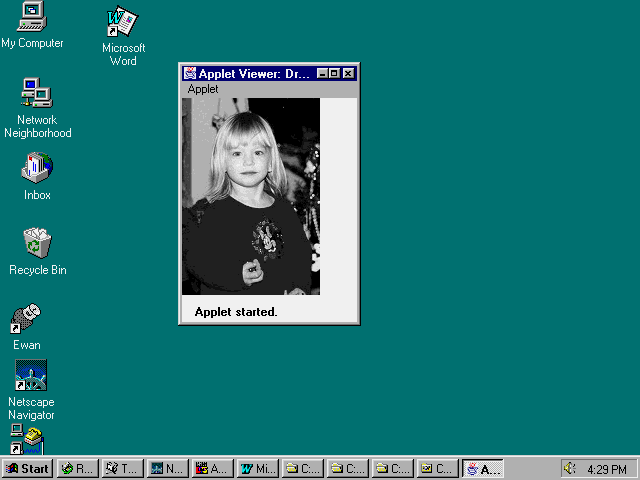Click the Applet Viewer window title bar text
Screen dimensions: 640x480
tap(254, 73)
